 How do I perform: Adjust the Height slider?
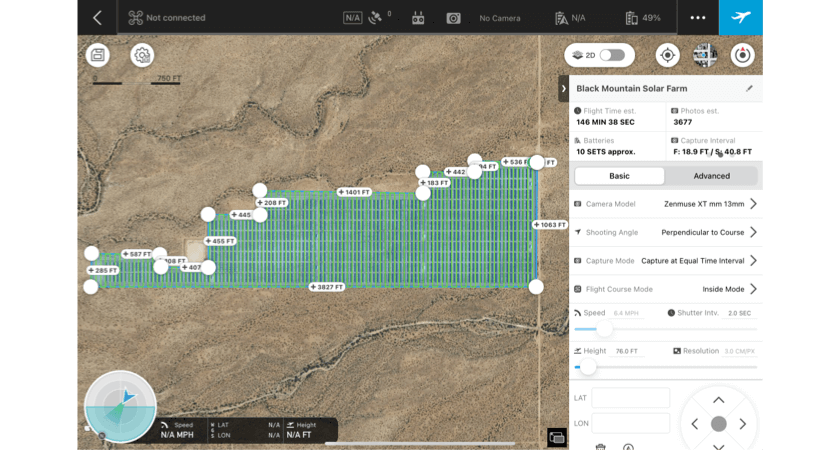click(x=588, y=367)
